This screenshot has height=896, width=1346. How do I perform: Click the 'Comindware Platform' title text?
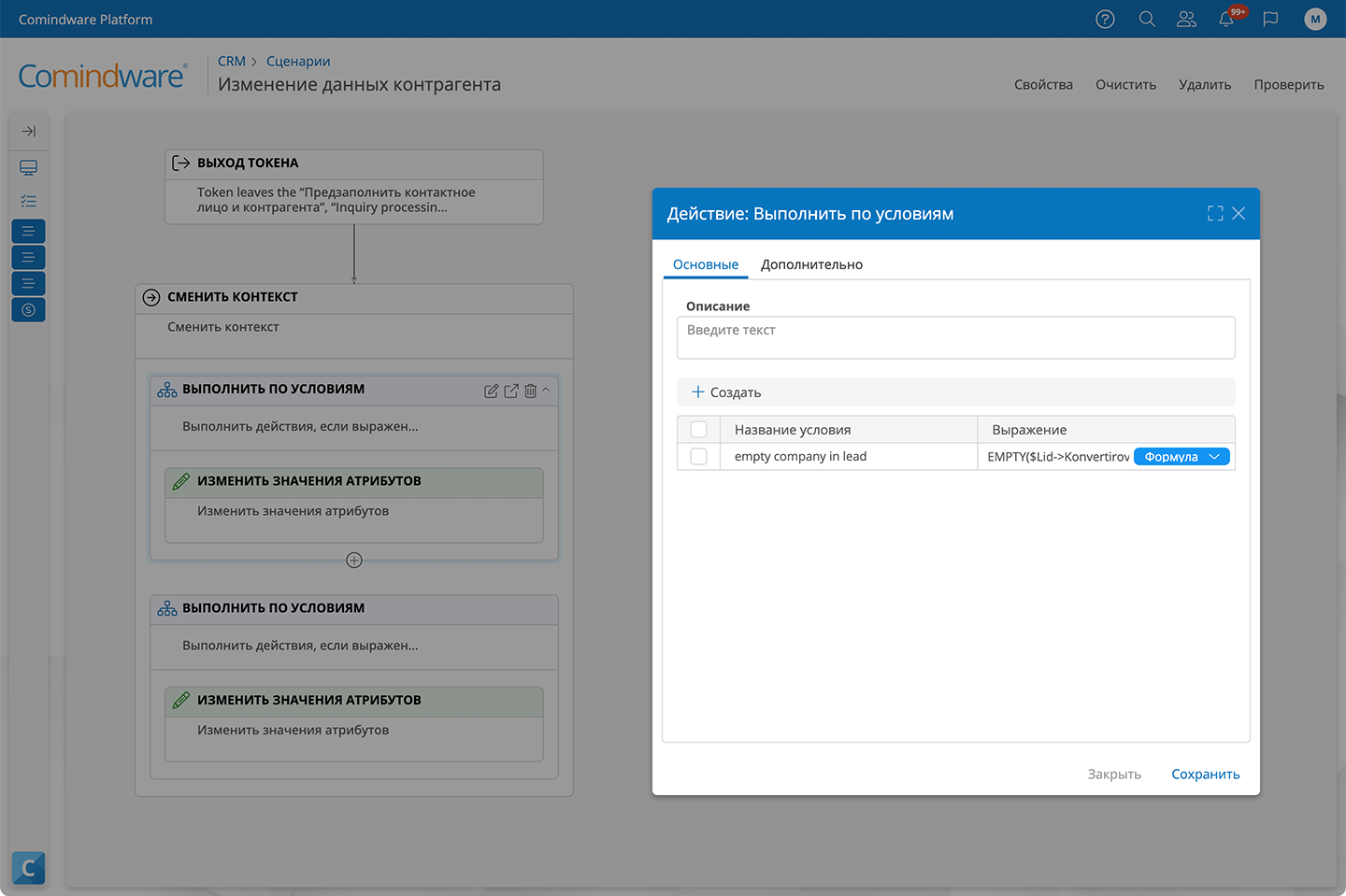click(85, 20)
